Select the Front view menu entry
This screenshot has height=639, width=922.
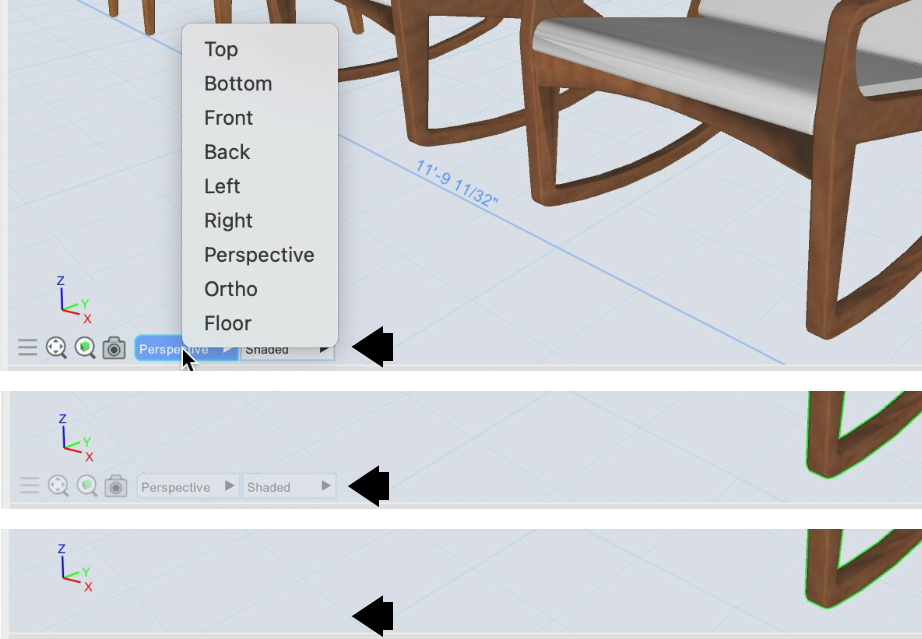coord(228,118)
